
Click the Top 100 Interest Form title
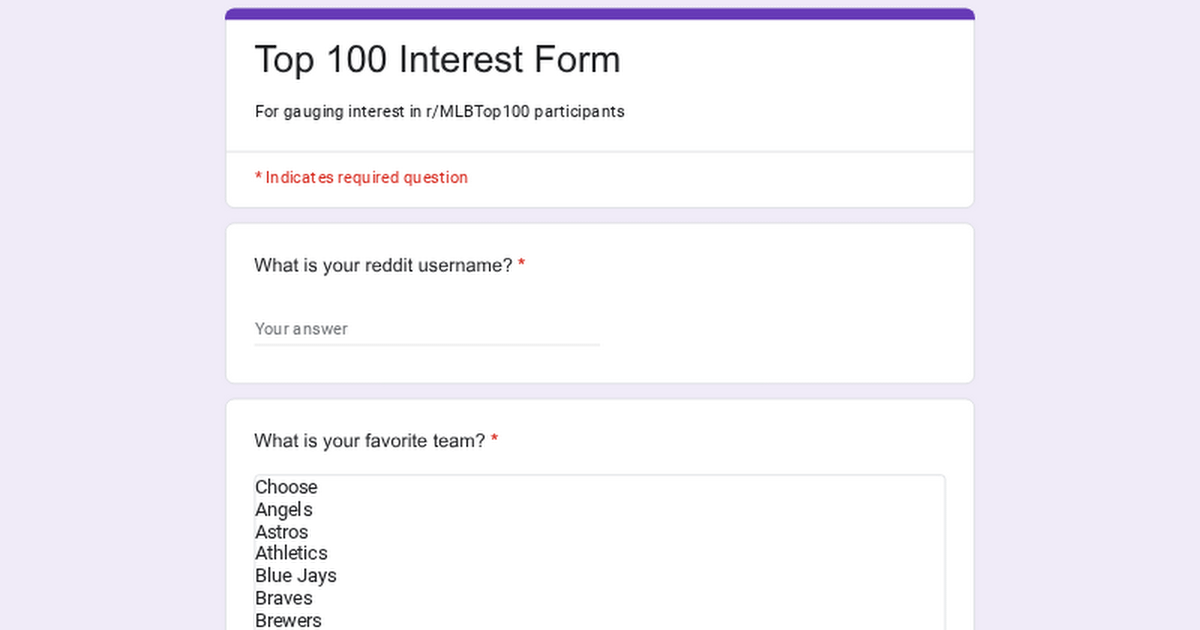pos(437,59)
